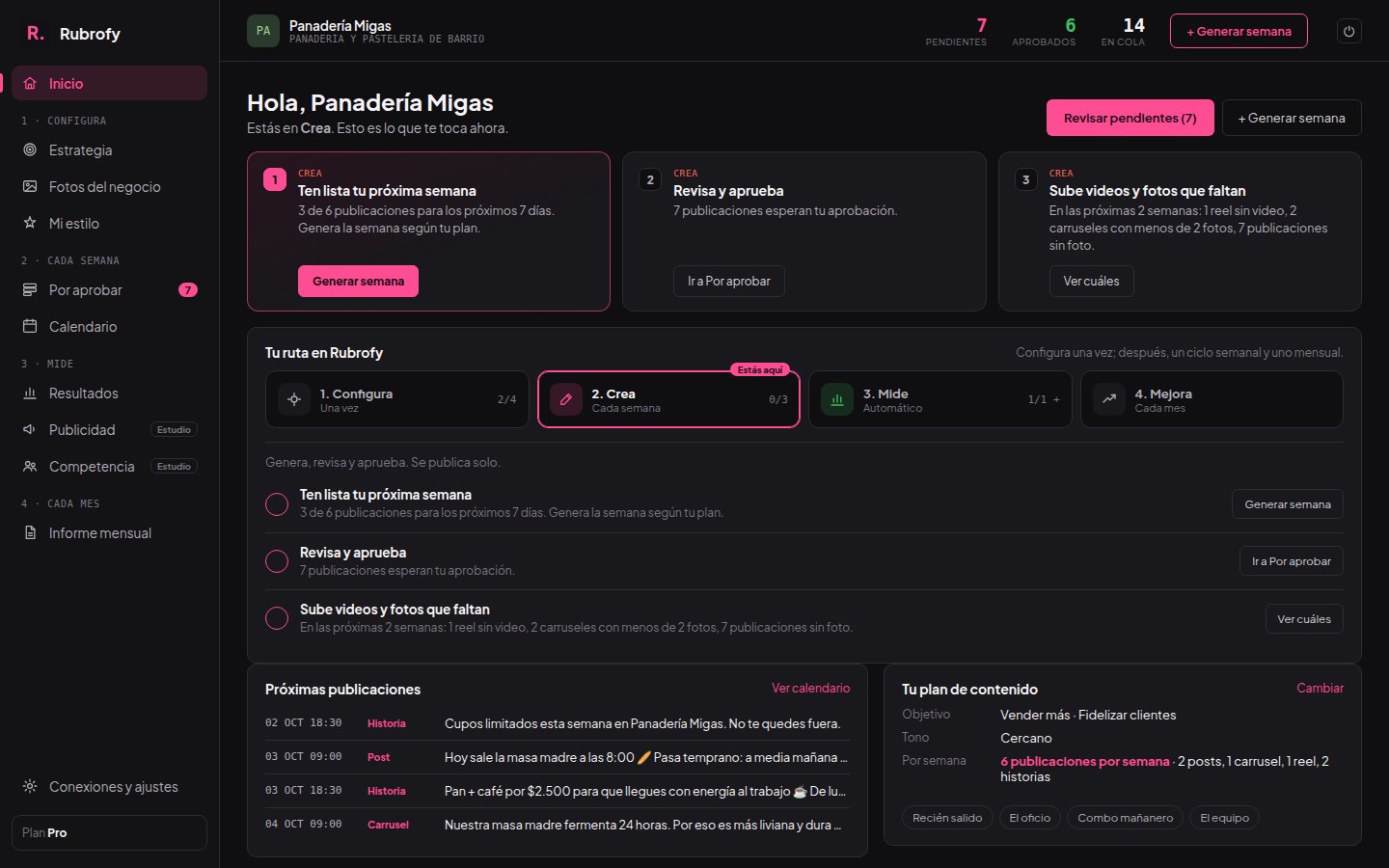Screen dimensions: 1389x868
Task: Click the Mide step chart icon
Action: tap(837, 399)
